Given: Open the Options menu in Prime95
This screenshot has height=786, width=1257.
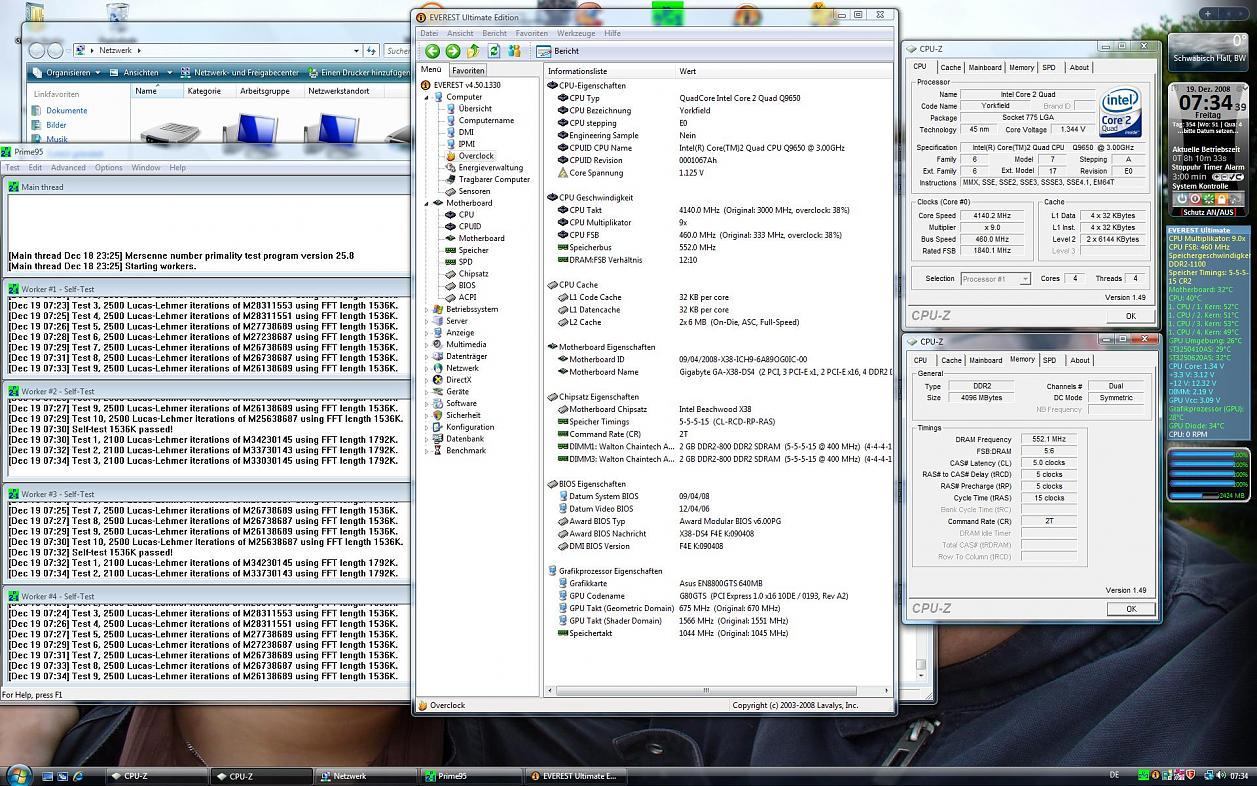Looking at the screenshot, I should tap(109, 167).
